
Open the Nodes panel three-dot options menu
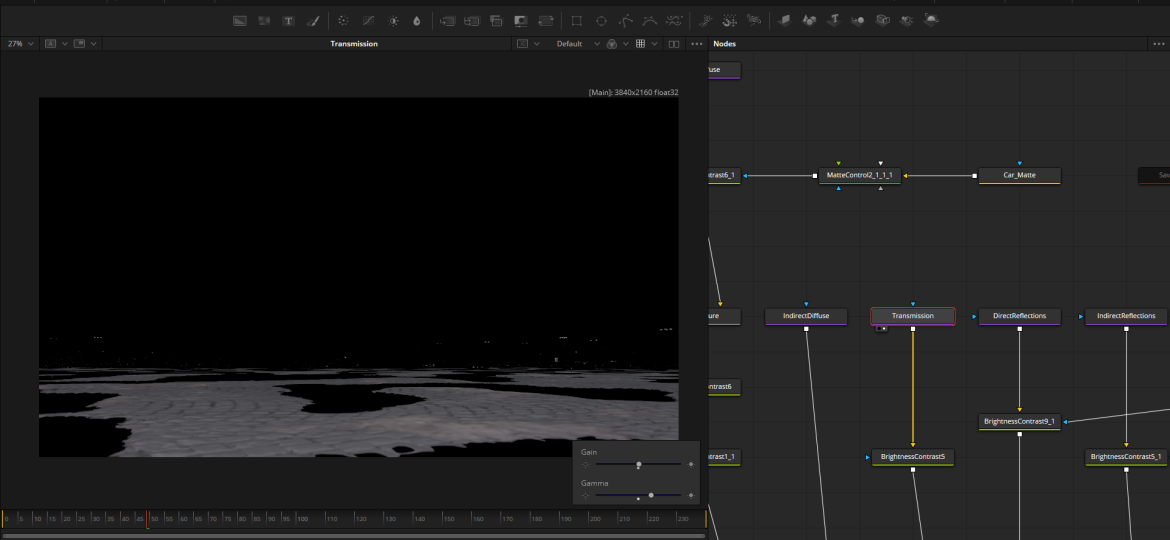click(1157, 44)
